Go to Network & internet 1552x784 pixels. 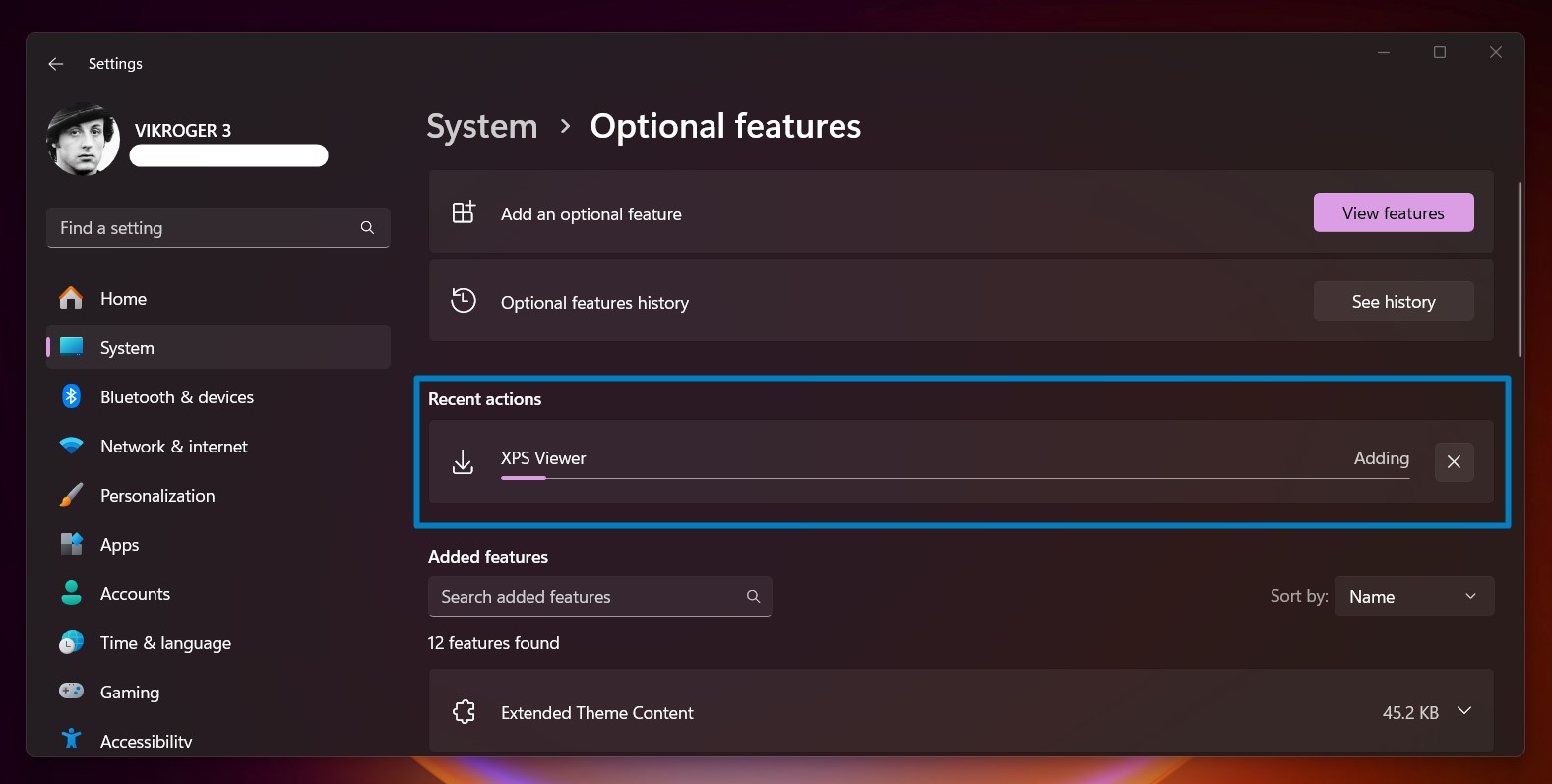coord(218,447)
